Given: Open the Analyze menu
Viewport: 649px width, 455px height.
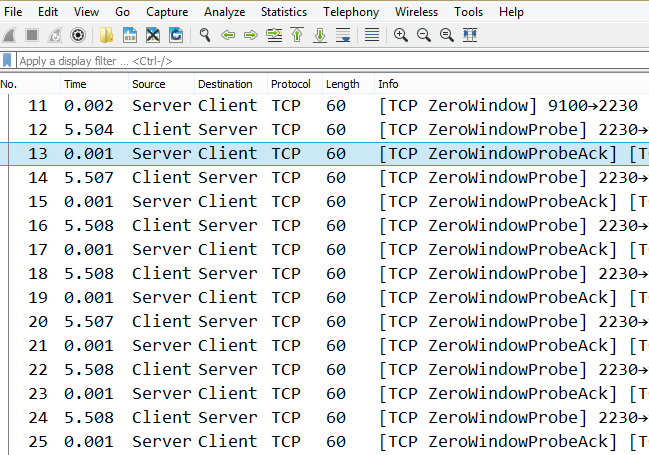Looking at the screenshot, I should point(224,12).
